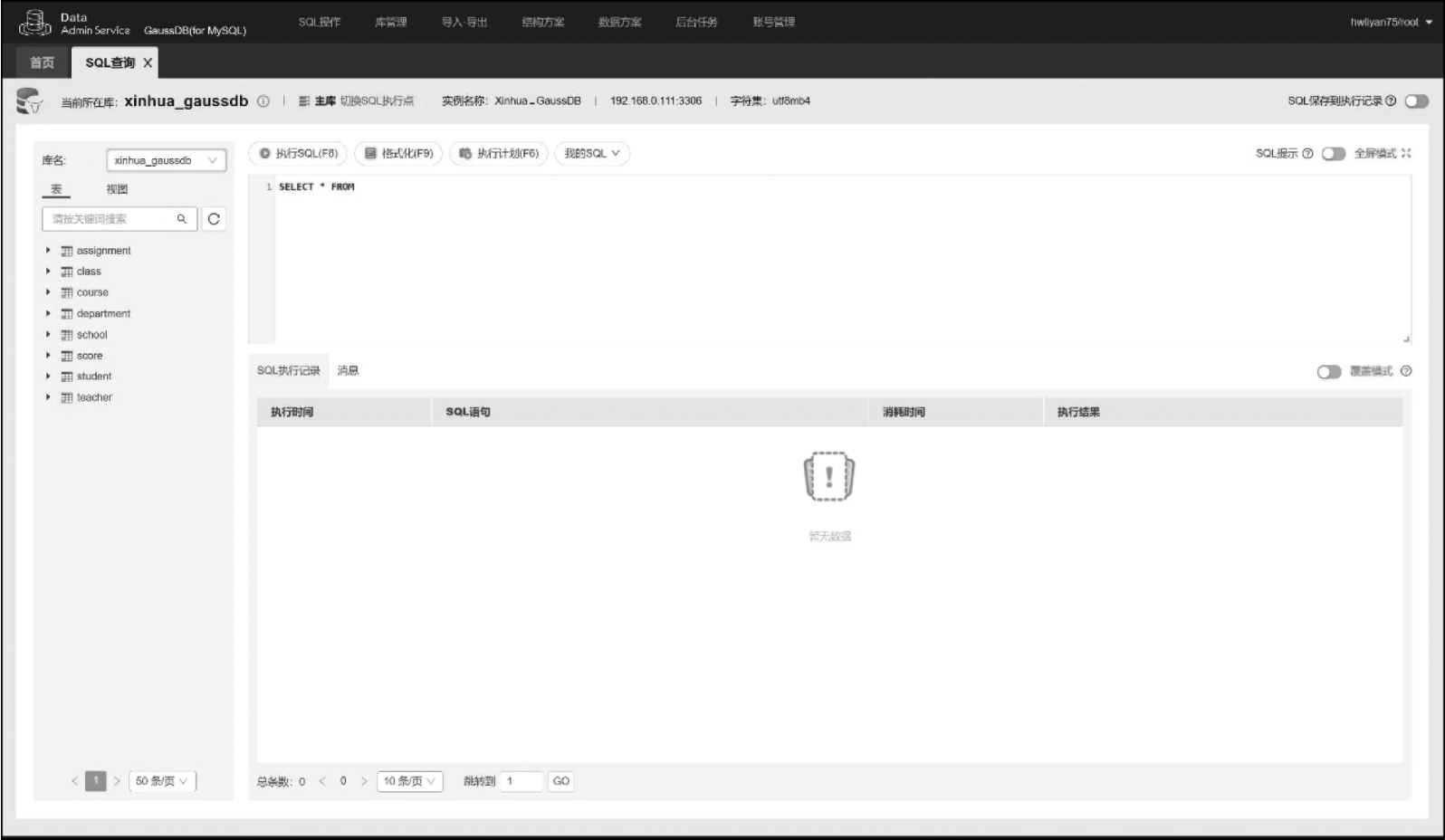This screenshot has width=1445, height=840.
Task: Expand the class table node
Action: [x=48, y=271]
